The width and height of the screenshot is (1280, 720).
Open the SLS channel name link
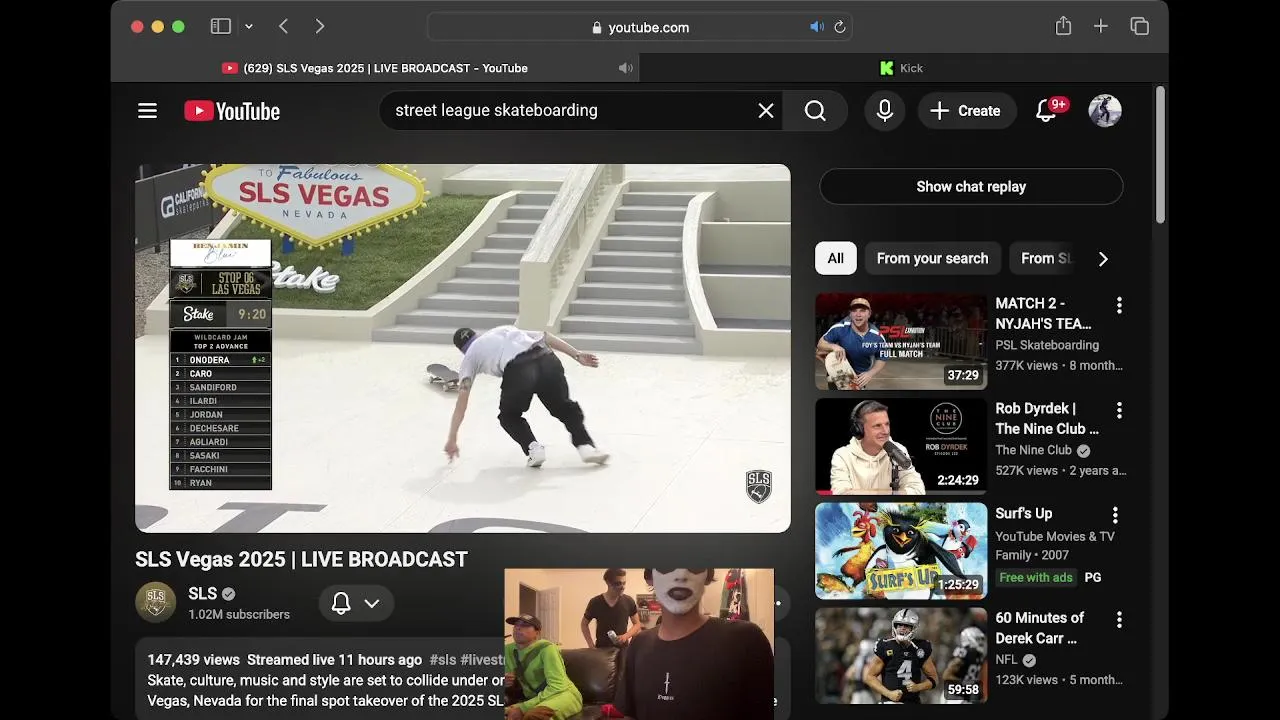(202, 593)
